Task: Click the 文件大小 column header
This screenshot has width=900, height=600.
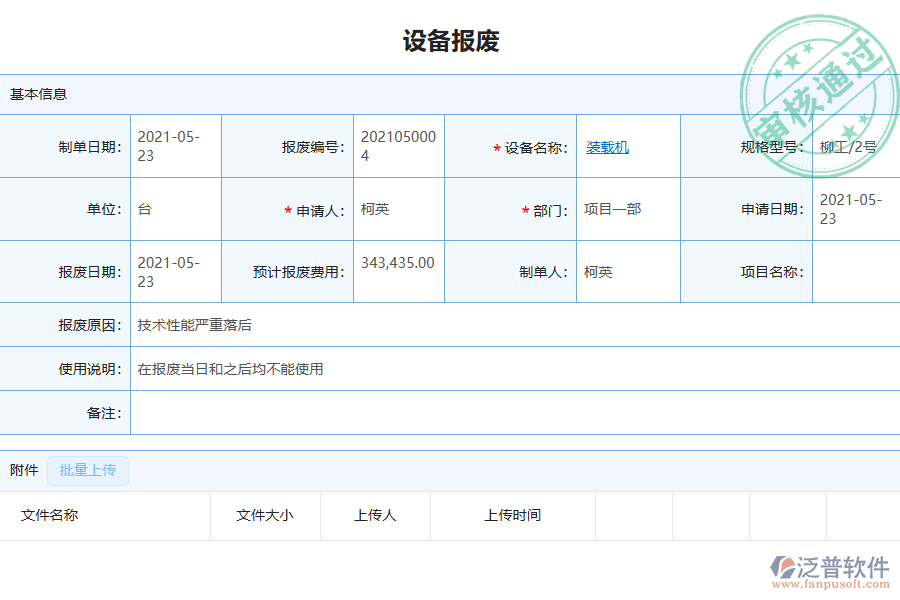Action: coord(265,516)
